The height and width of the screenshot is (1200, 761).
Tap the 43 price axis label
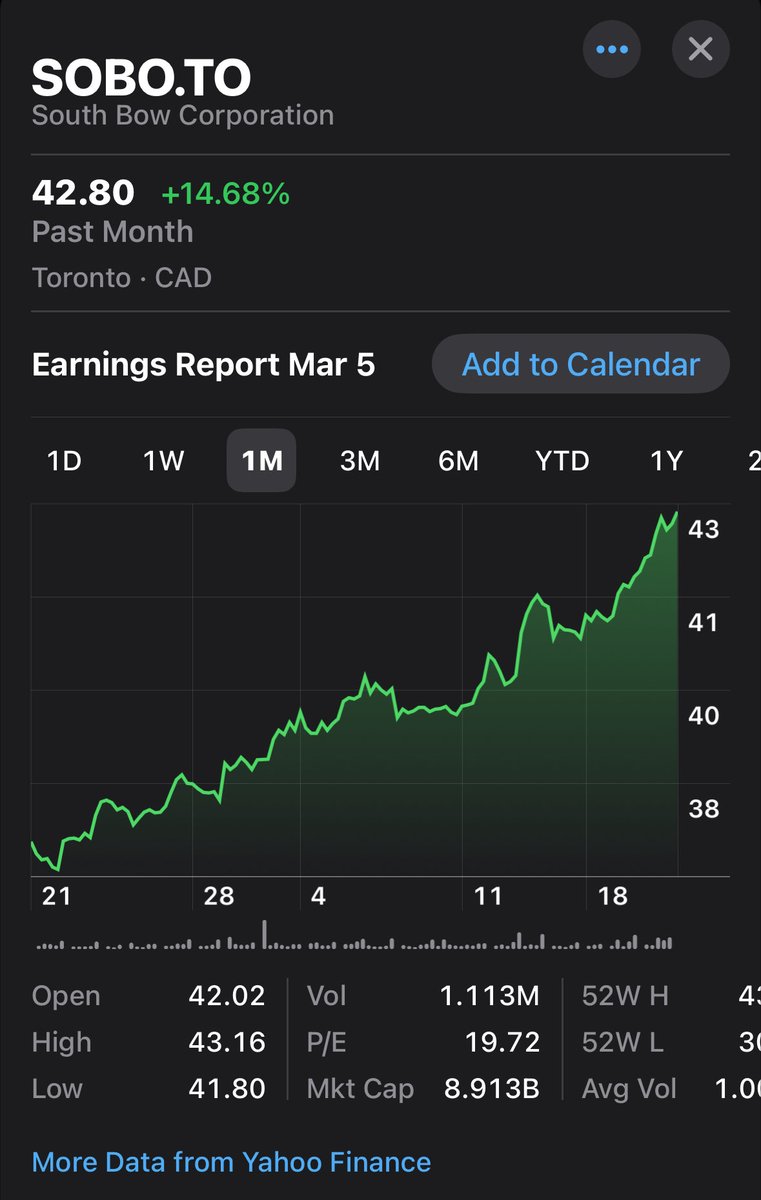point(704,529)
